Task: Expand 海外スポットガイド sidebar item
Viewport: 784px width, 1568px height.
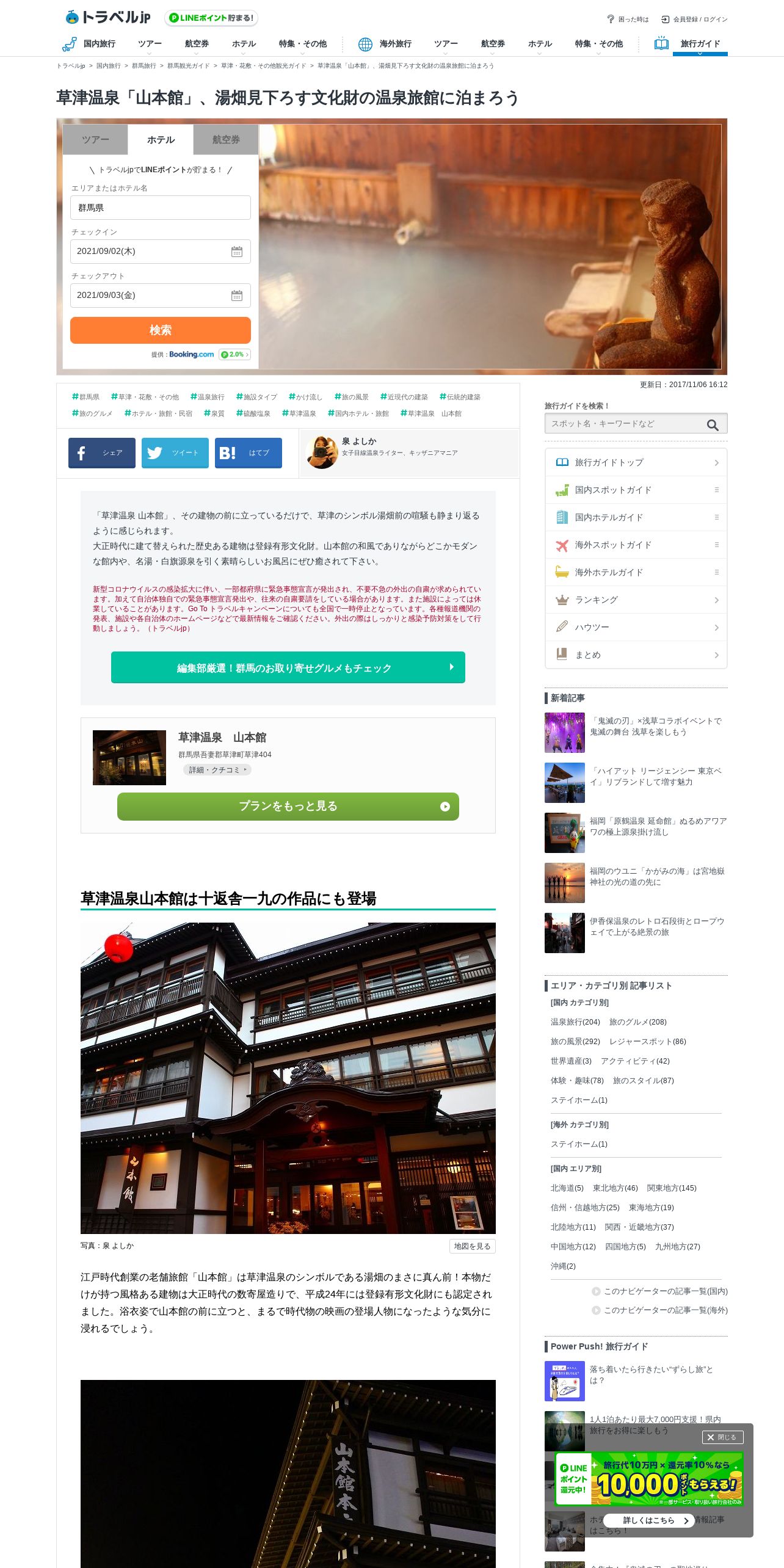Action: point(636,545)
